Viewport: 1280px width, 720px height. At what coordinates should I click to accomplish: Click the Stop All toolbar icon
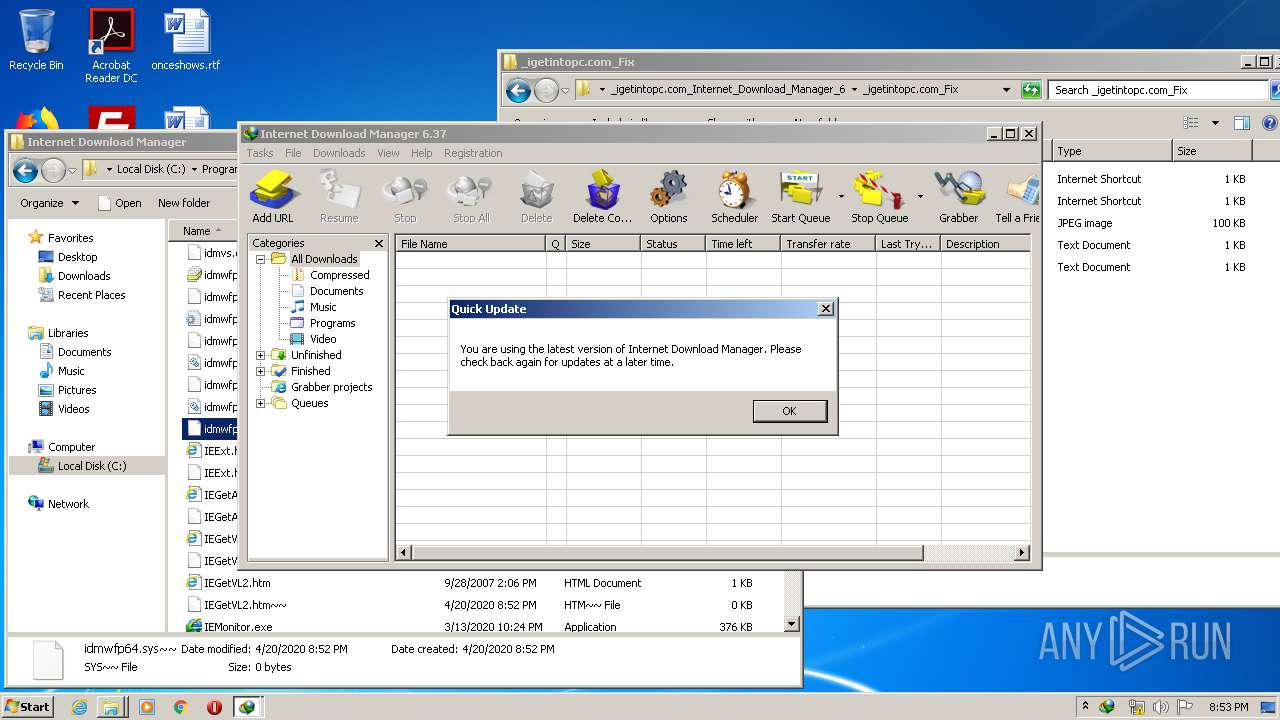tap(471, 197)
